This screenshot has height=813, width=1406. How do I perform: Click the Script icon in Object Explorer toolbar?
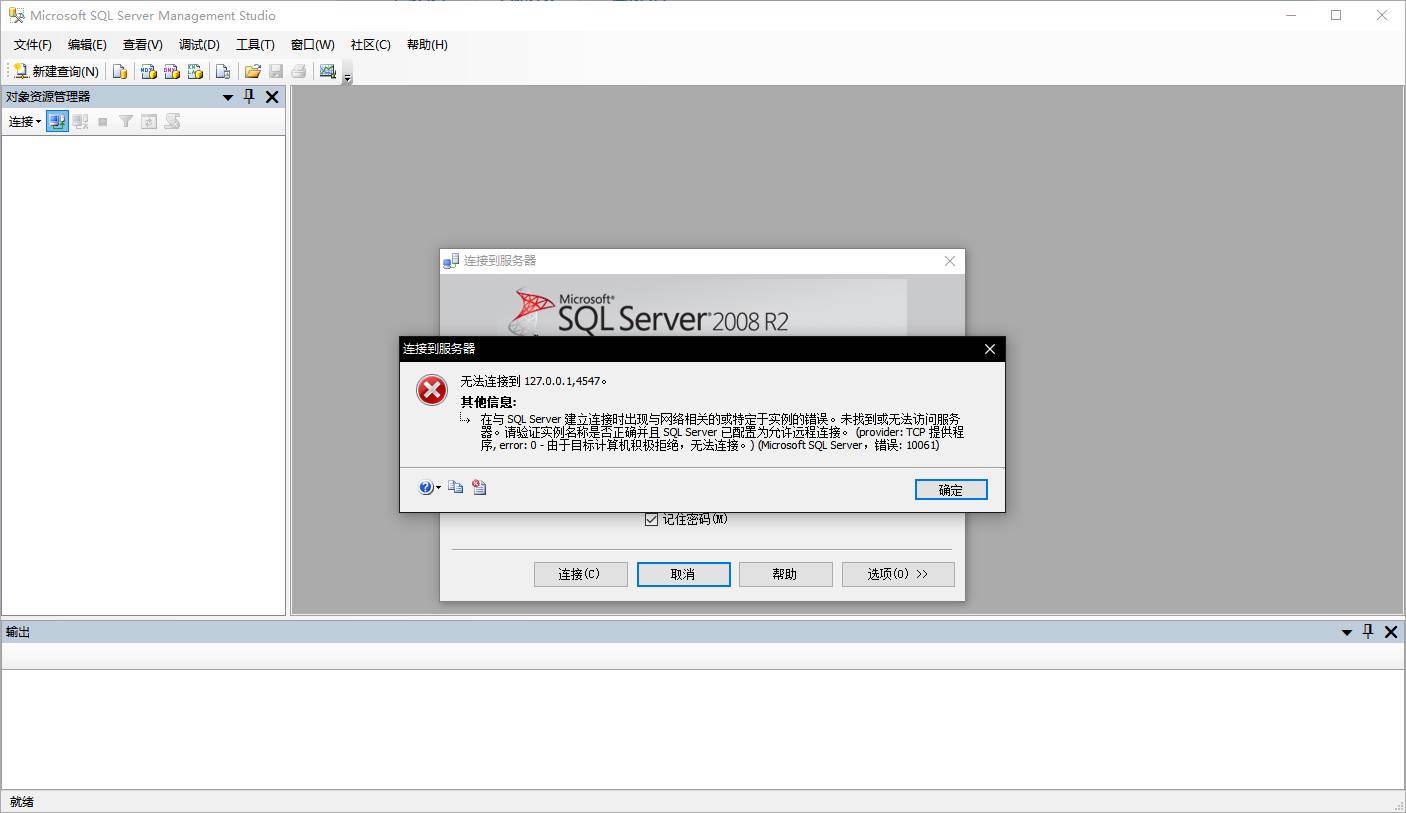point(172,121)
